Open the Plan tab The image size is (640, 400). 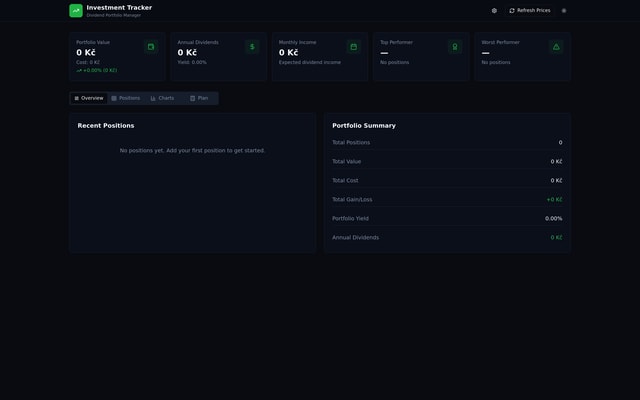(x=199, y=98)
